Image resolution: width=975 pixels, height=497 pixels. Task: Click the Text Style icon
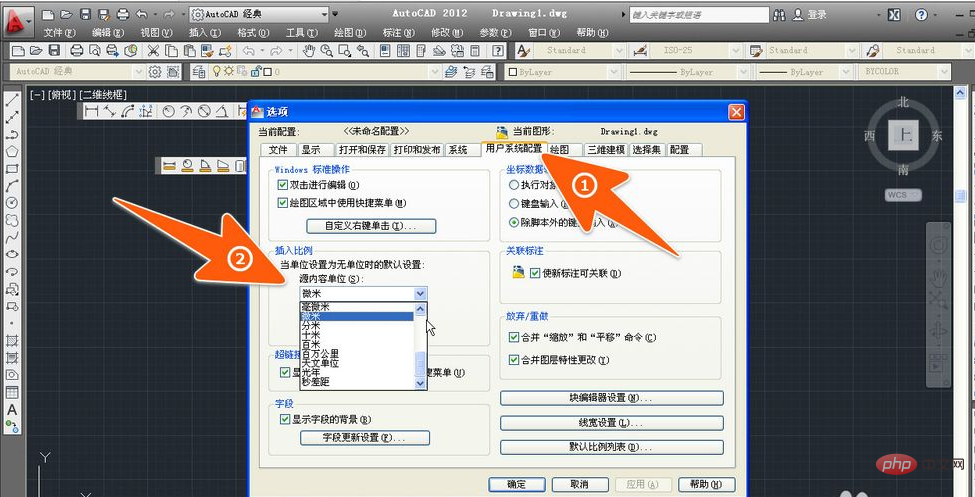coord(524,50)
